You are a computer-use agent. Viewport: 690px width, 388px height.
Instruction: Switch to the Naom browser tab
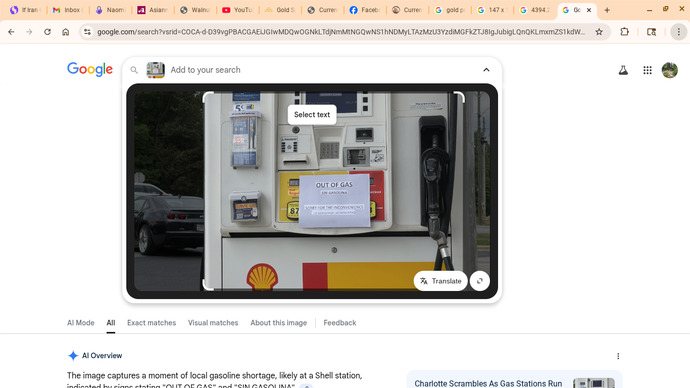110,10
